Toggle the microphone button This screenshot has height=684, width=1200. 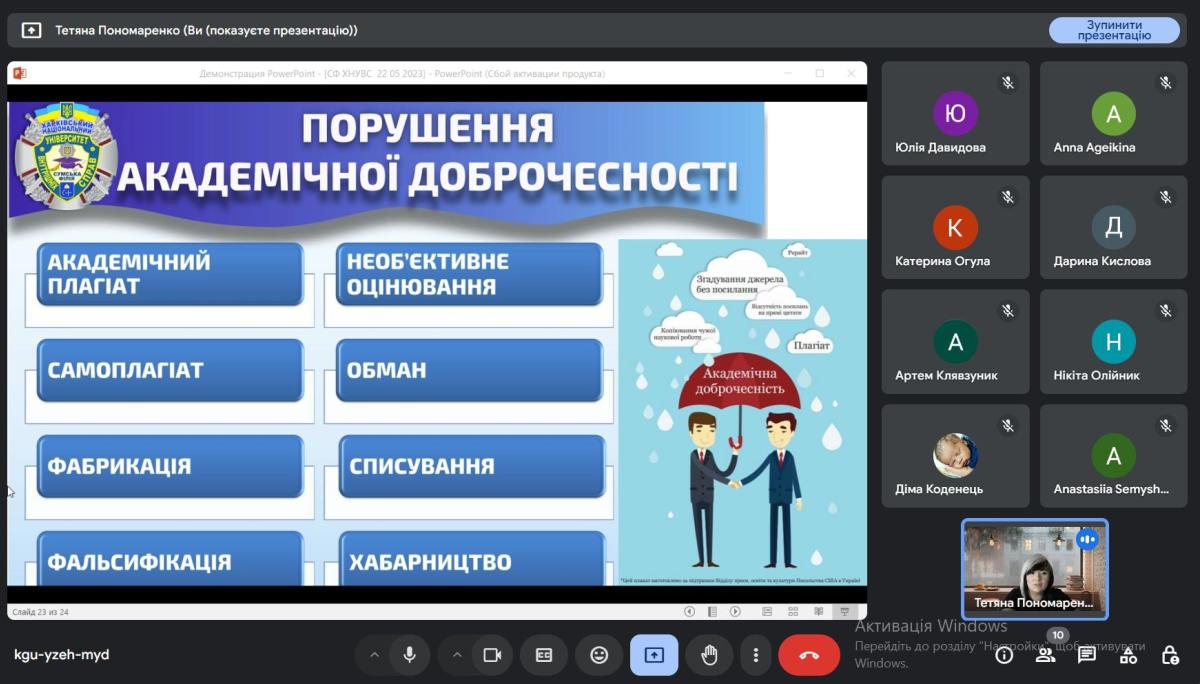(409, 655)
